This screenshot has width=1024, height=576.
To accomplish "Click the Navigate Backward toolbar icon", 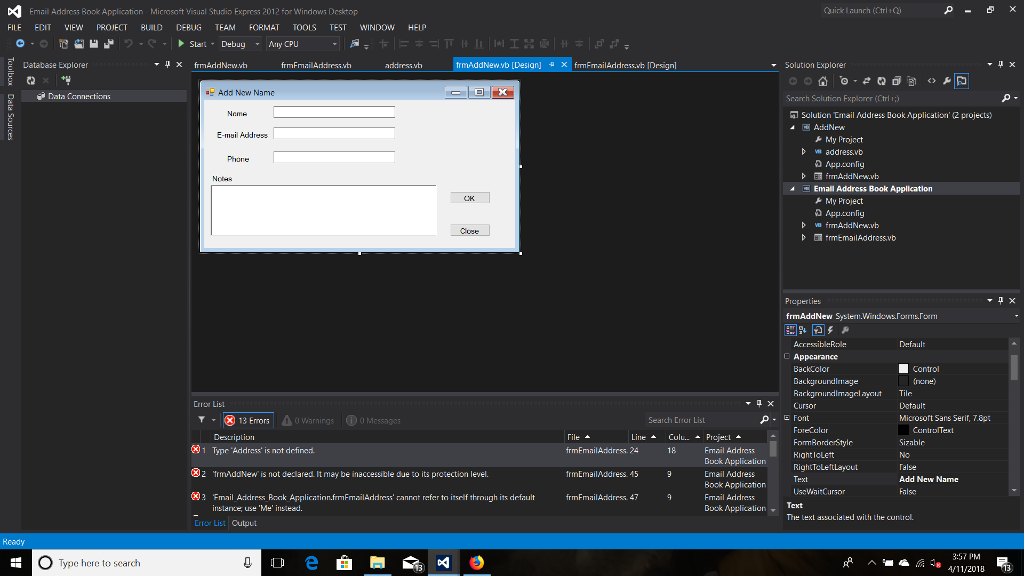I will 21,44.
